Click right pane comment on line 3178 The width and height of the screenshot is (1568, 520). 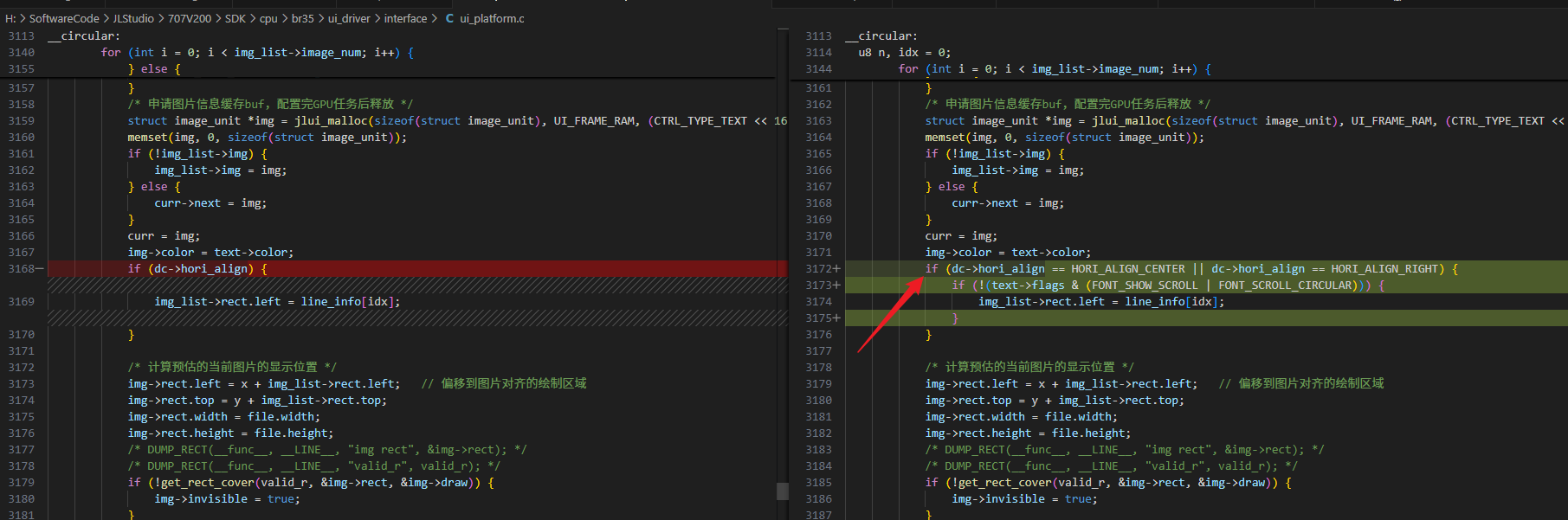pyautogui.click(x=1029, y=367)
